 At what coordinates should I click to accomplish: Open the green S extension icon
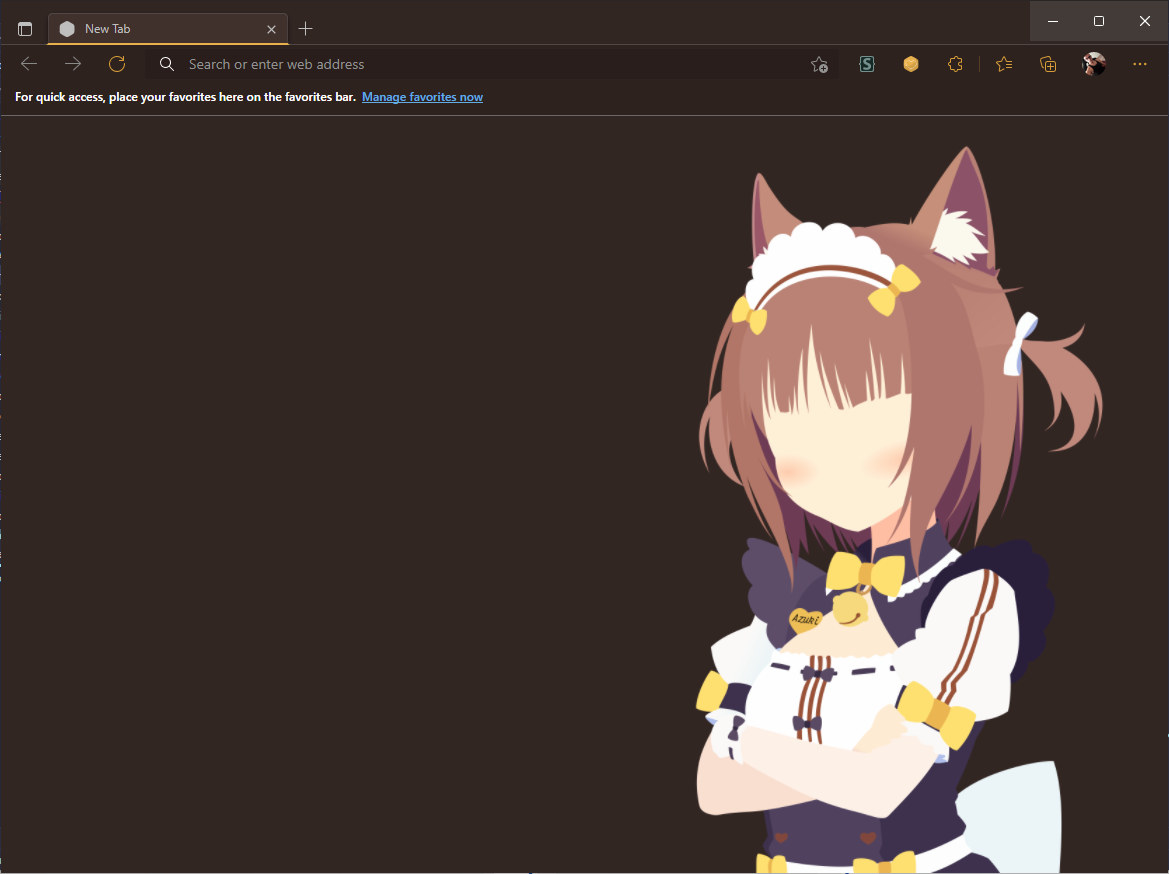pos(867,64)
